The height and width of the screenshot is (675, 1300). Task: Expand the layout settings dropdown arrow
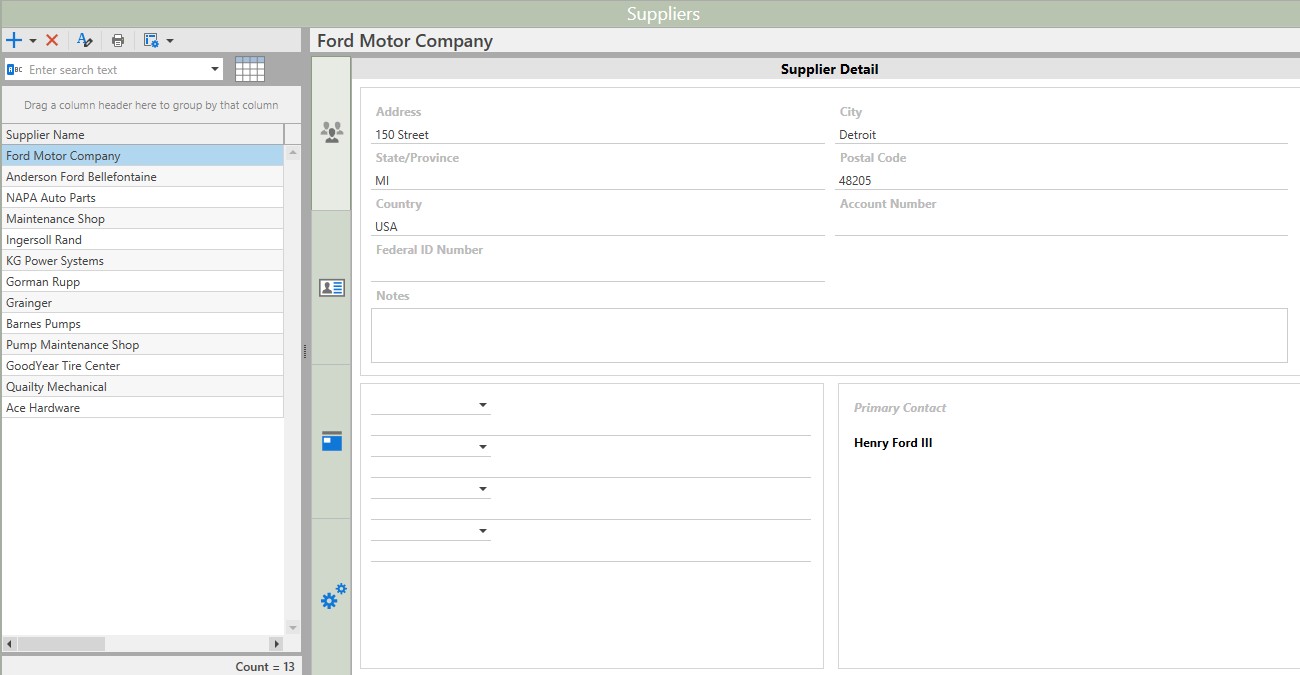(x=170, y=41)
